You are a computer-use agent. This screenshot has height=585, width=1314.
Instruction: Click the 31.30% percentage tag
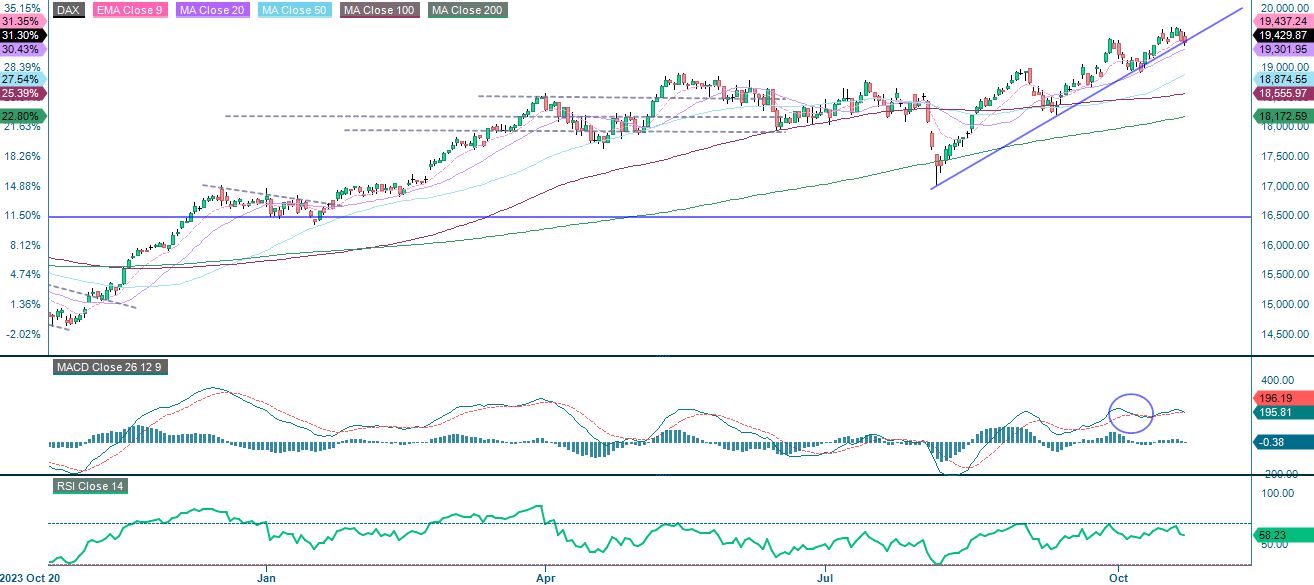[x=22, y=34]
